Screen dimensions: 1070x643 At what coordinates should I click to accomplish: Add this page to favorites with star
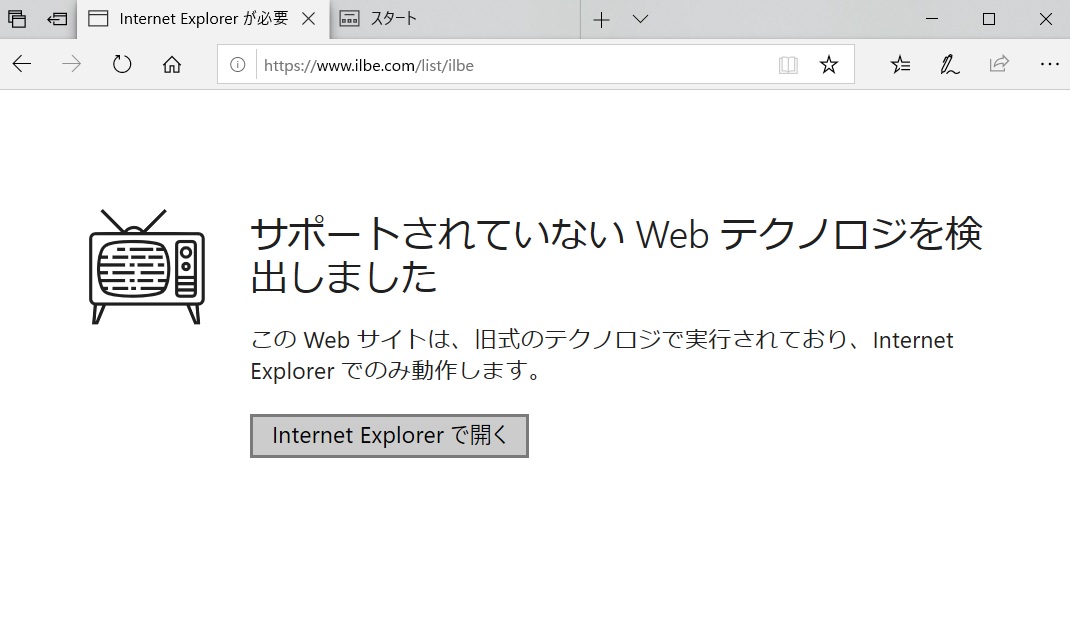coord(829,65)
